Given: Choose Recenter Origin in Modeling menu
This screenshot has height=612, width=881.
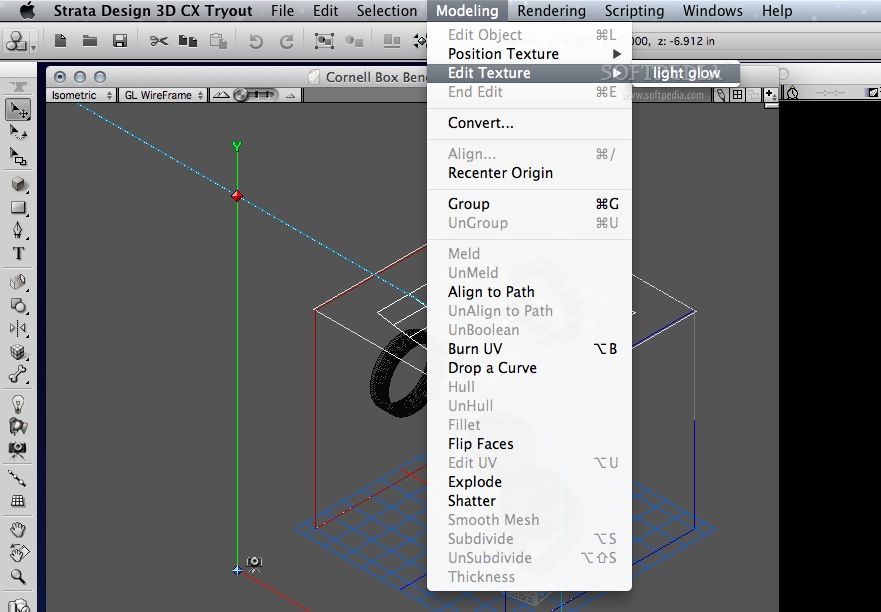Looking at the screenshot, I should (x=529, y=173).
